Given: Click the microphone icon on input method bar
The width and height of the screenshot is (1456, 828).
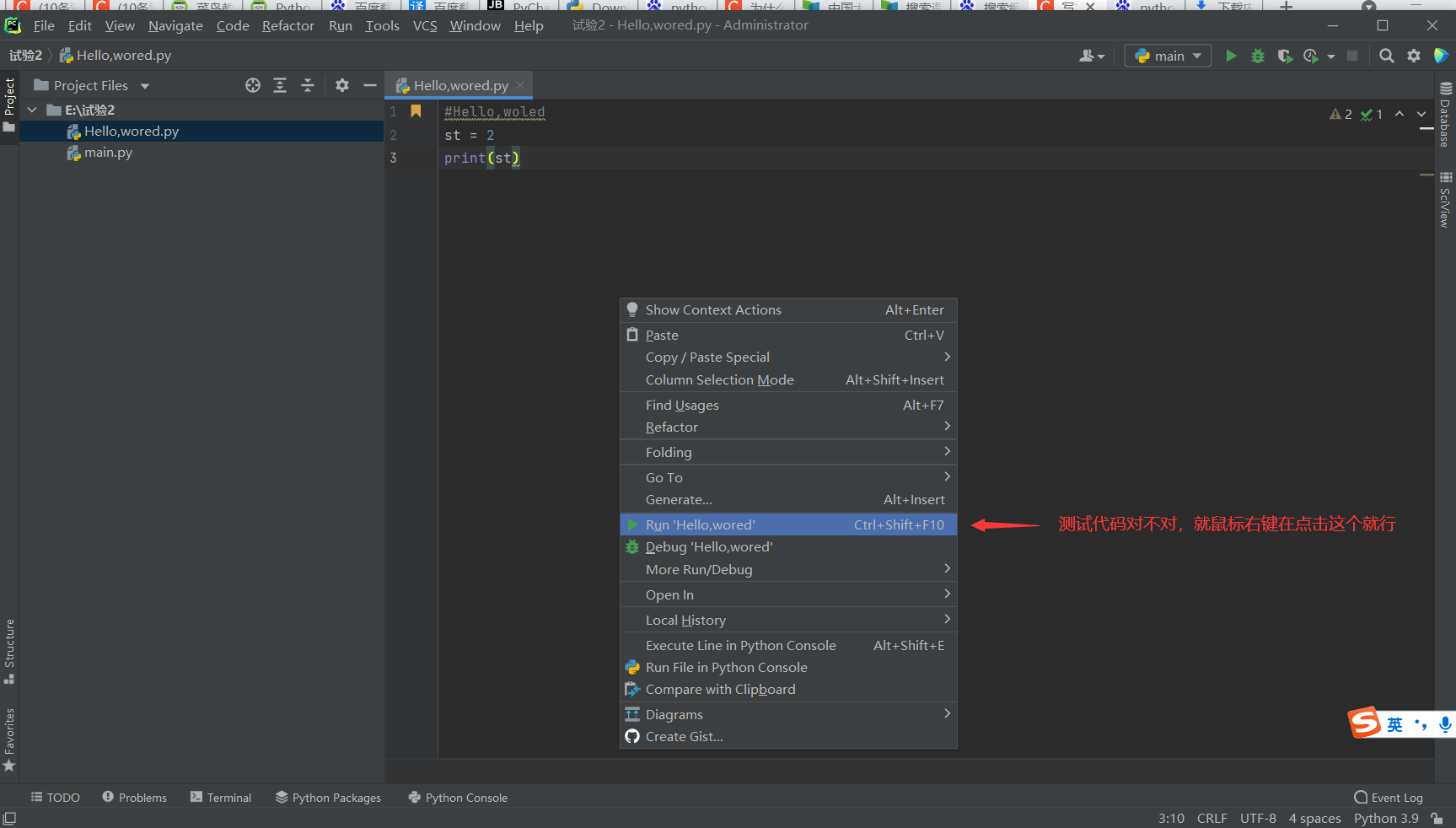Looking at the screenshot, I should point(1445,724).
